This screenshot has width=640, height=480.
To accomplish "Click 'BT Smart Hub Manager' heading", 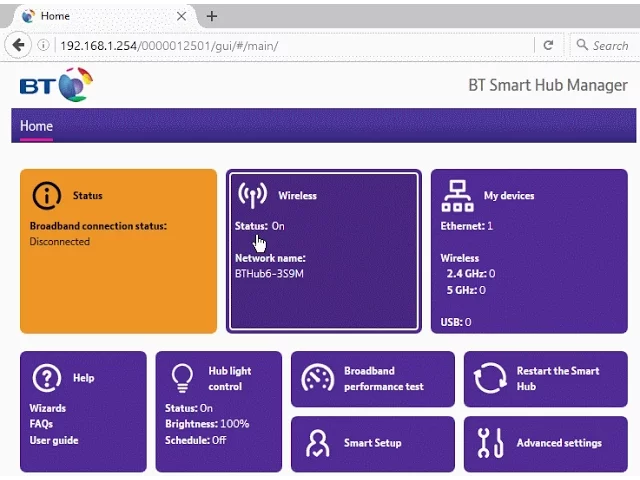I will pyautogui.click(x=548, y=85).
